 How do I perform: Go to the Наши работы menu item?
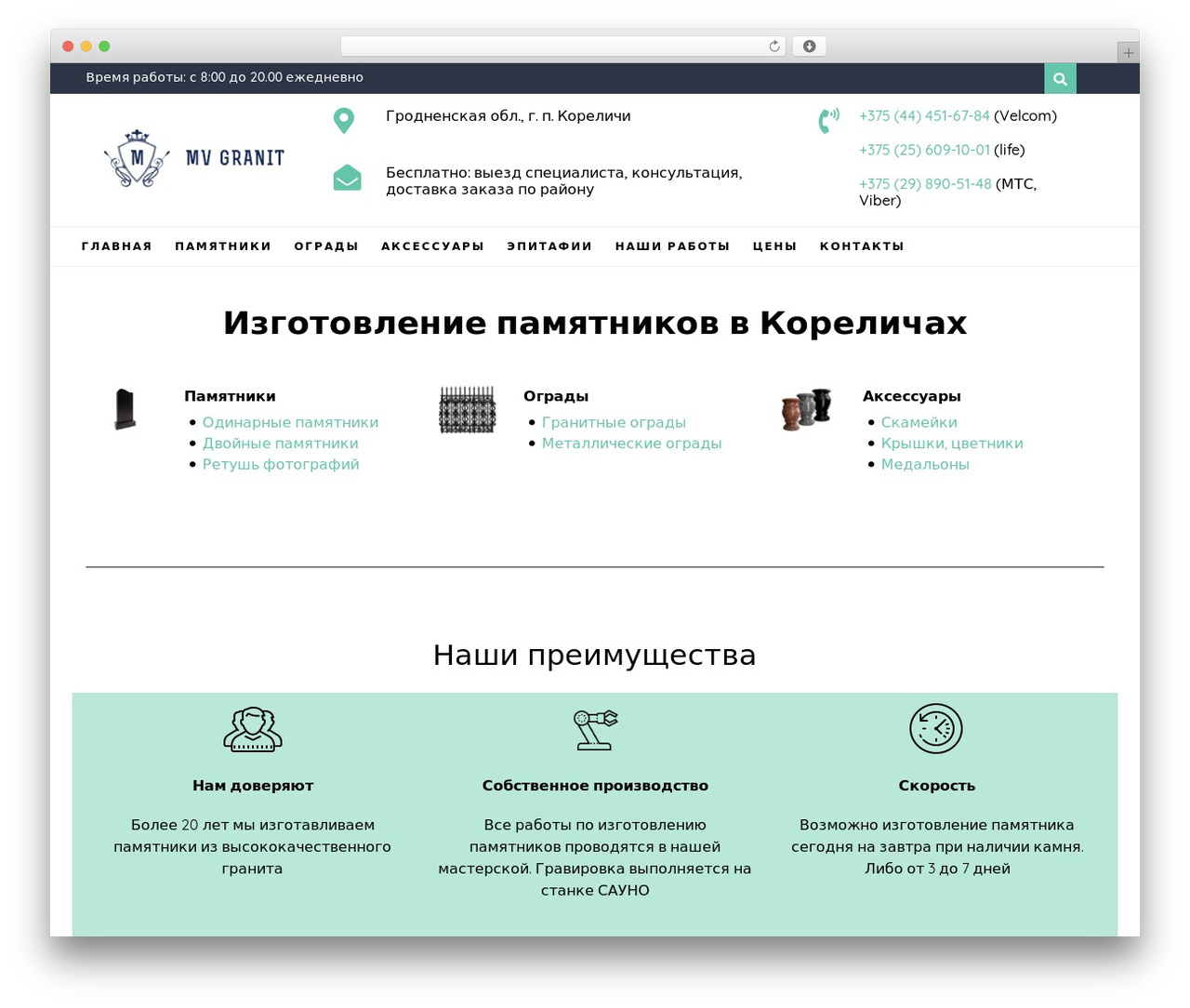(672, 246)
